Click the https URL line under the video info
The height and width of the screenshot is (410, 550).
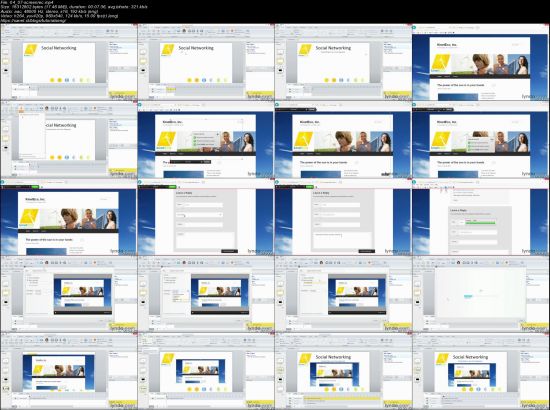33,20
